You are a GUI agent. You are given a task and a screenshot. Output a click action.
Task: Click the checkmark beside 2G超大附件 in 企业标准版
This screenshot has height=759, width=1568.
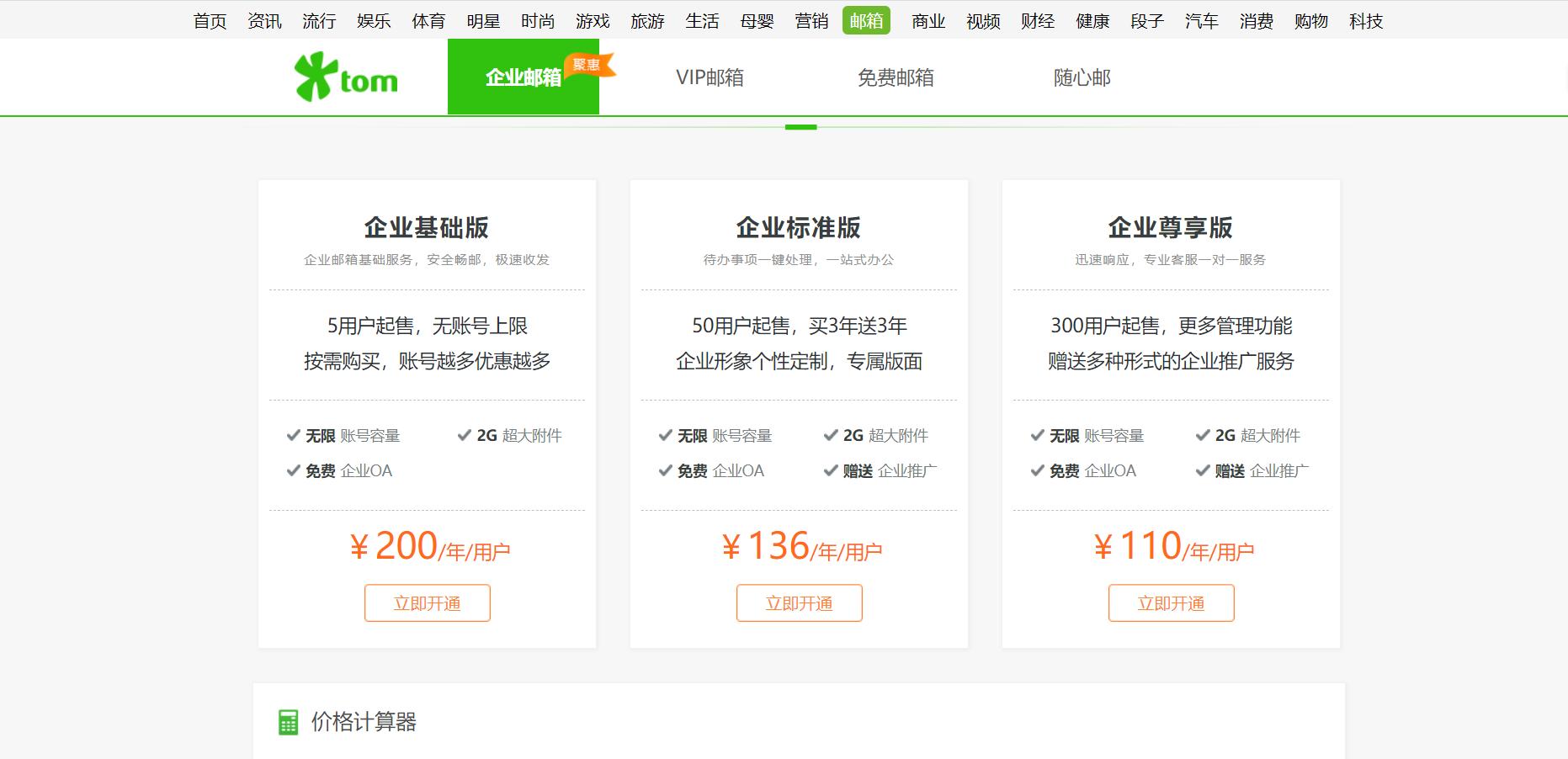(831, 435)
